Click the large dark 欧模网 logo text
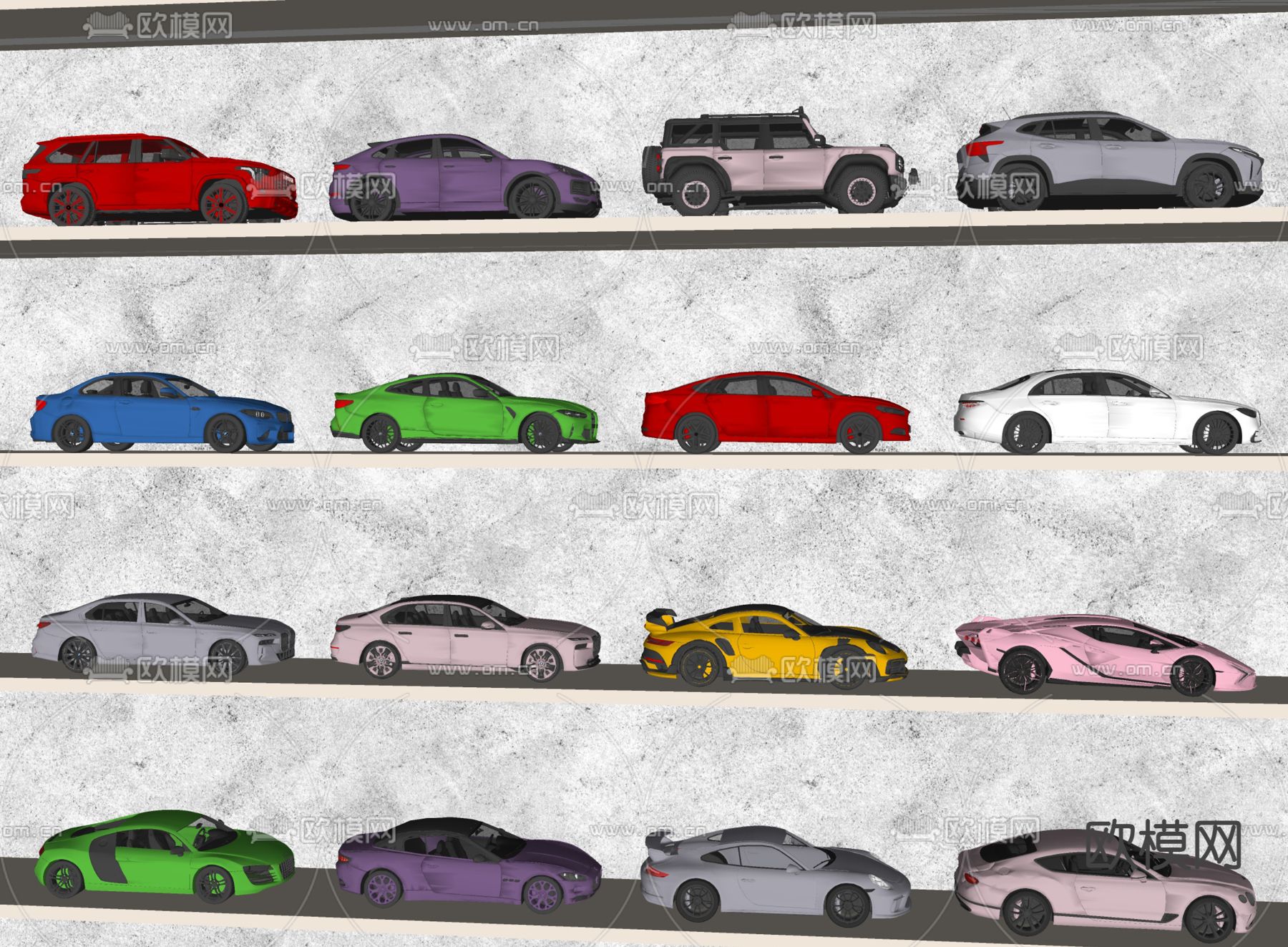The height and width of the screenshot is (947, 1288). pyautogui.click(x=1163, y=846)
